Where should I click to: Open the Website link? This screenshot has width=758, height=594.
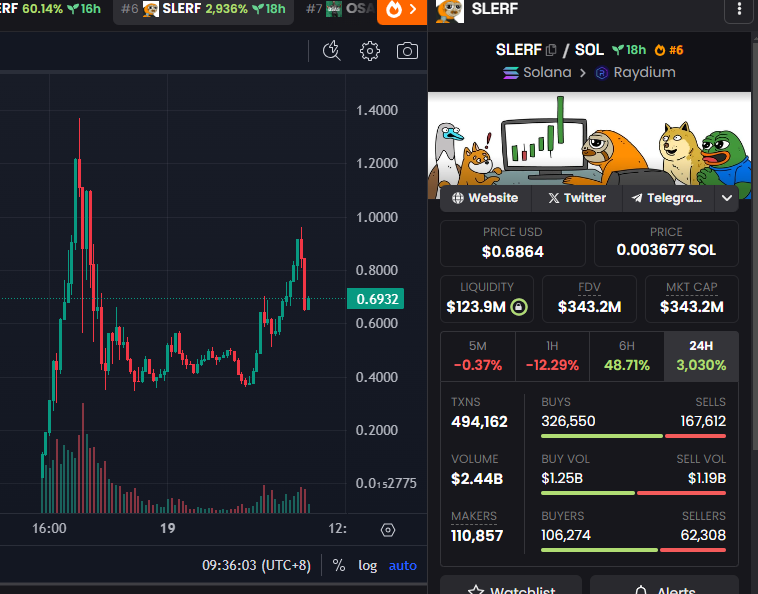click(x=485, y=198)
